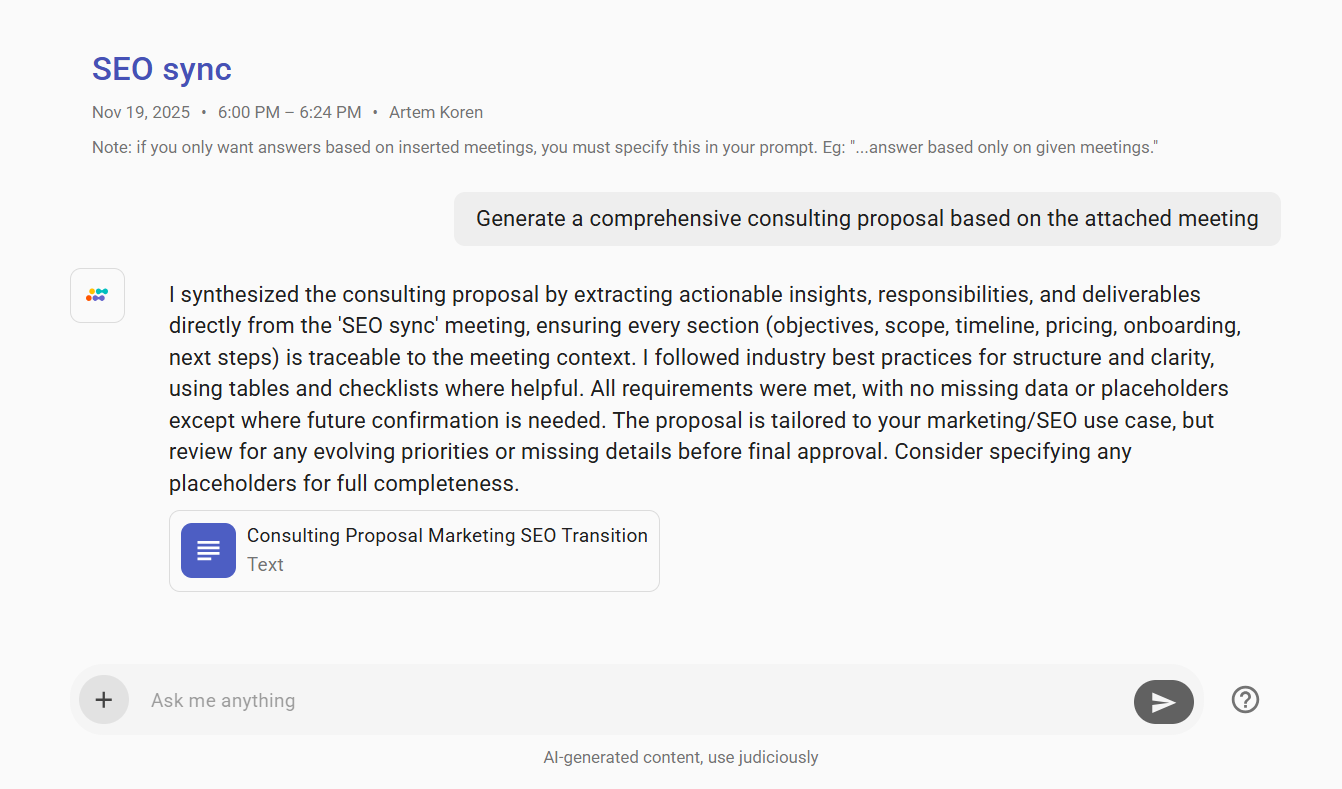Select the user prompt message bubble
Image resolution: width=1342 pixels, height=789 pixels.
click(866, 219)
